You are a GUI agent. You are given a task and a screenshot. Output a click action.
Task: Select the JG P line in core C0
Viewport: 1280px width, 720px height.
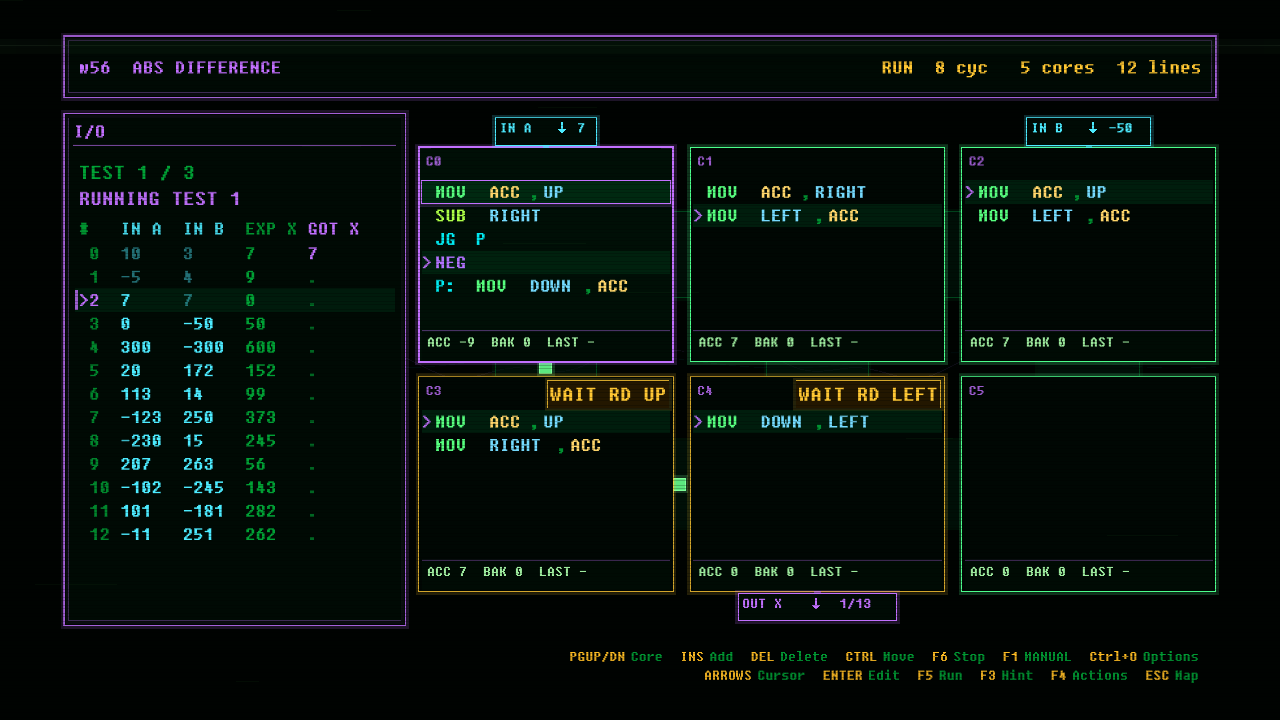(x=546, y=239)
